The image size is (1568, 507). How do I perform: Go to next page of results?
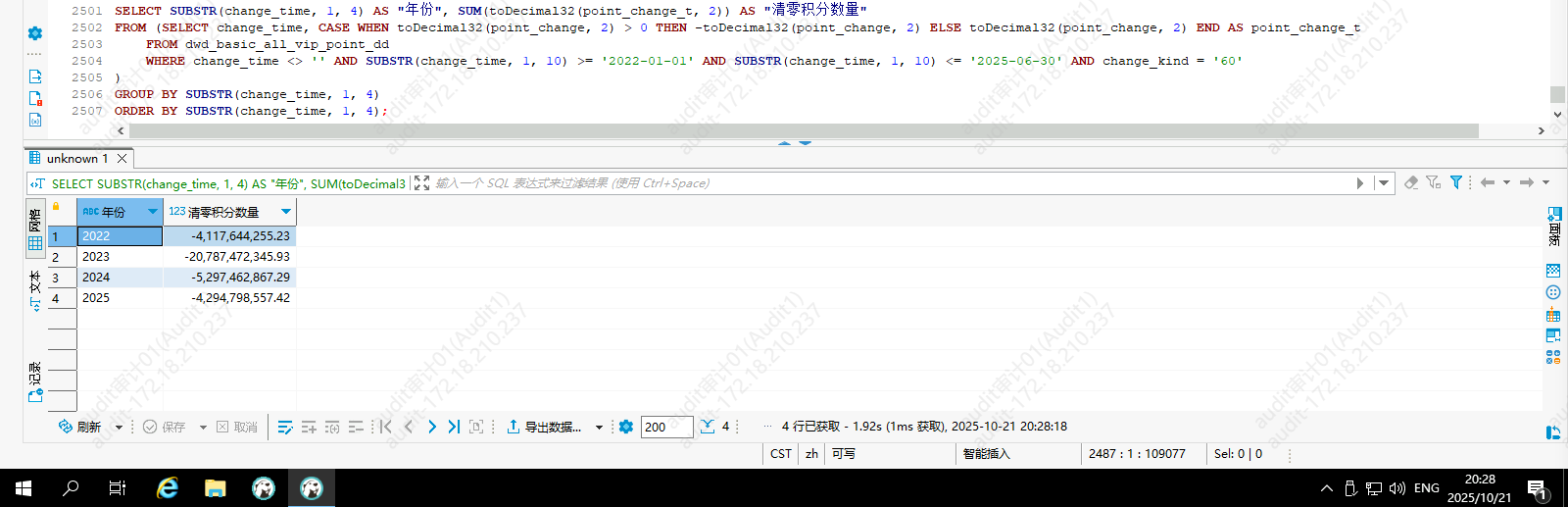(x=432, y=427)
